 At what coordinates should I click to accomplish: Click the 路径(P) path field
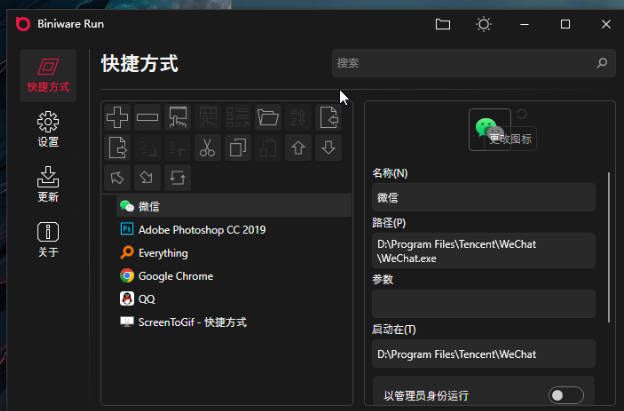pos(484,251)
